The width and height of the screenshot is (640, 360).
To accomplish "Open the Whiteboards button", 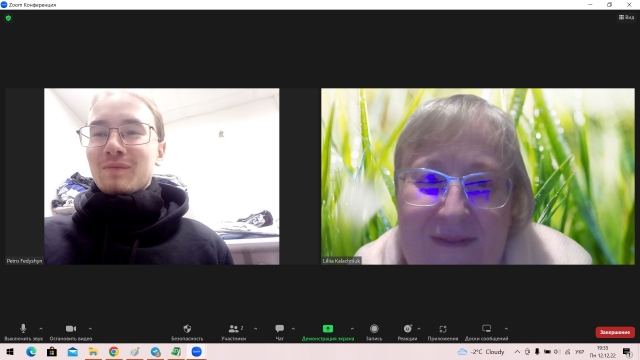I will [x=486, y=332].
